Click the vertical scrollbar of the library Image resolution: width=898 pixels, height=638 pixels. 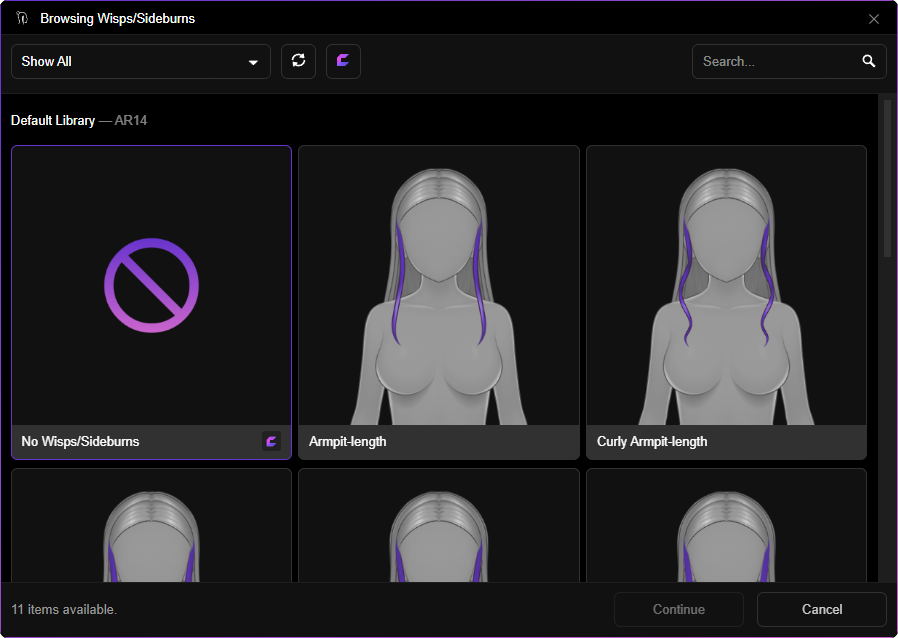tap(887, 179)
